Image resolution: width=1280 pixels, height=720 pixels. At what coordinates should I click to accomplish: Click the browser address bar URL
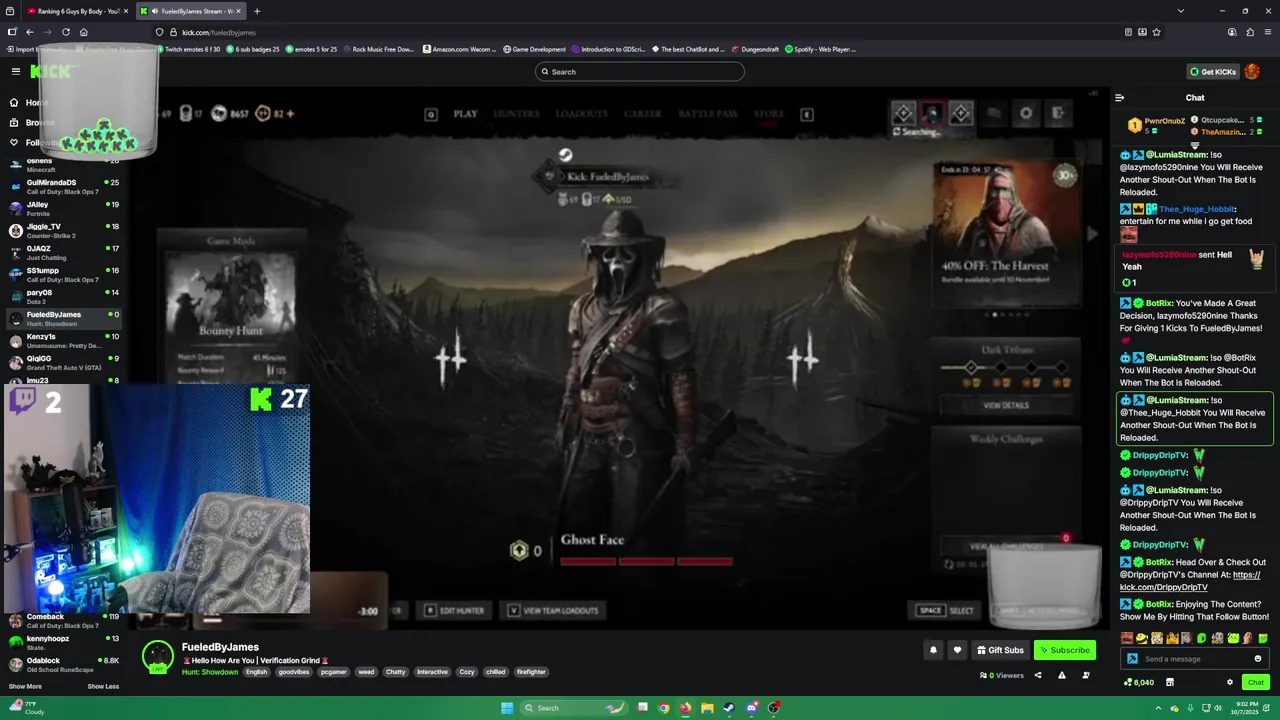click(219, 32)
